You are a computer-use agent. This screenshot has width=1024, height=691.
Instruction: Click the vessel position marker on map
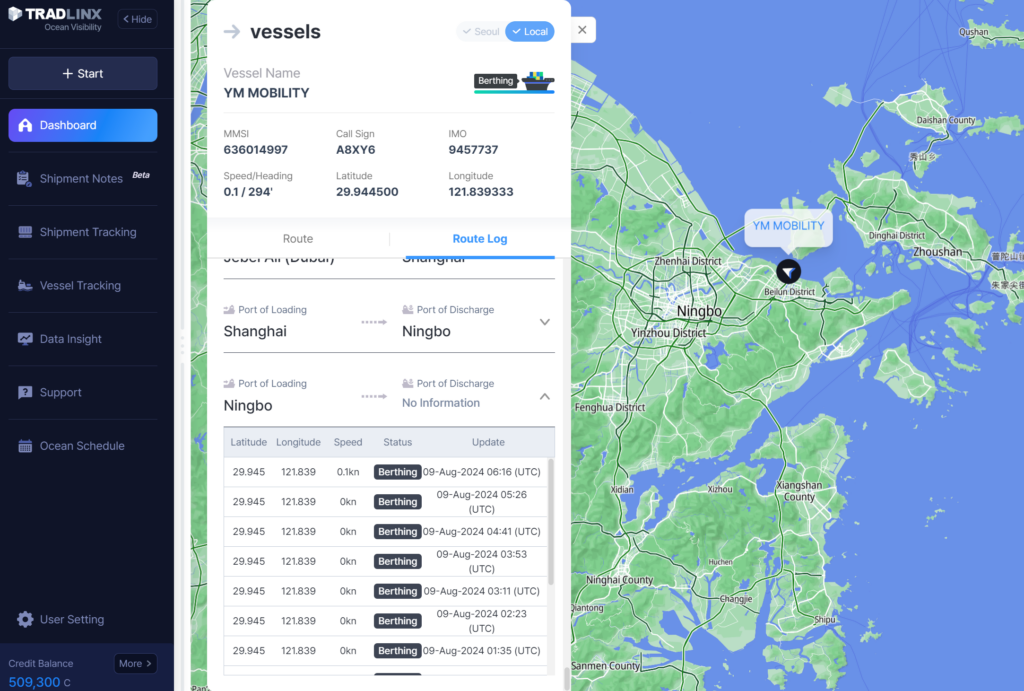click(x=788, y=271)
